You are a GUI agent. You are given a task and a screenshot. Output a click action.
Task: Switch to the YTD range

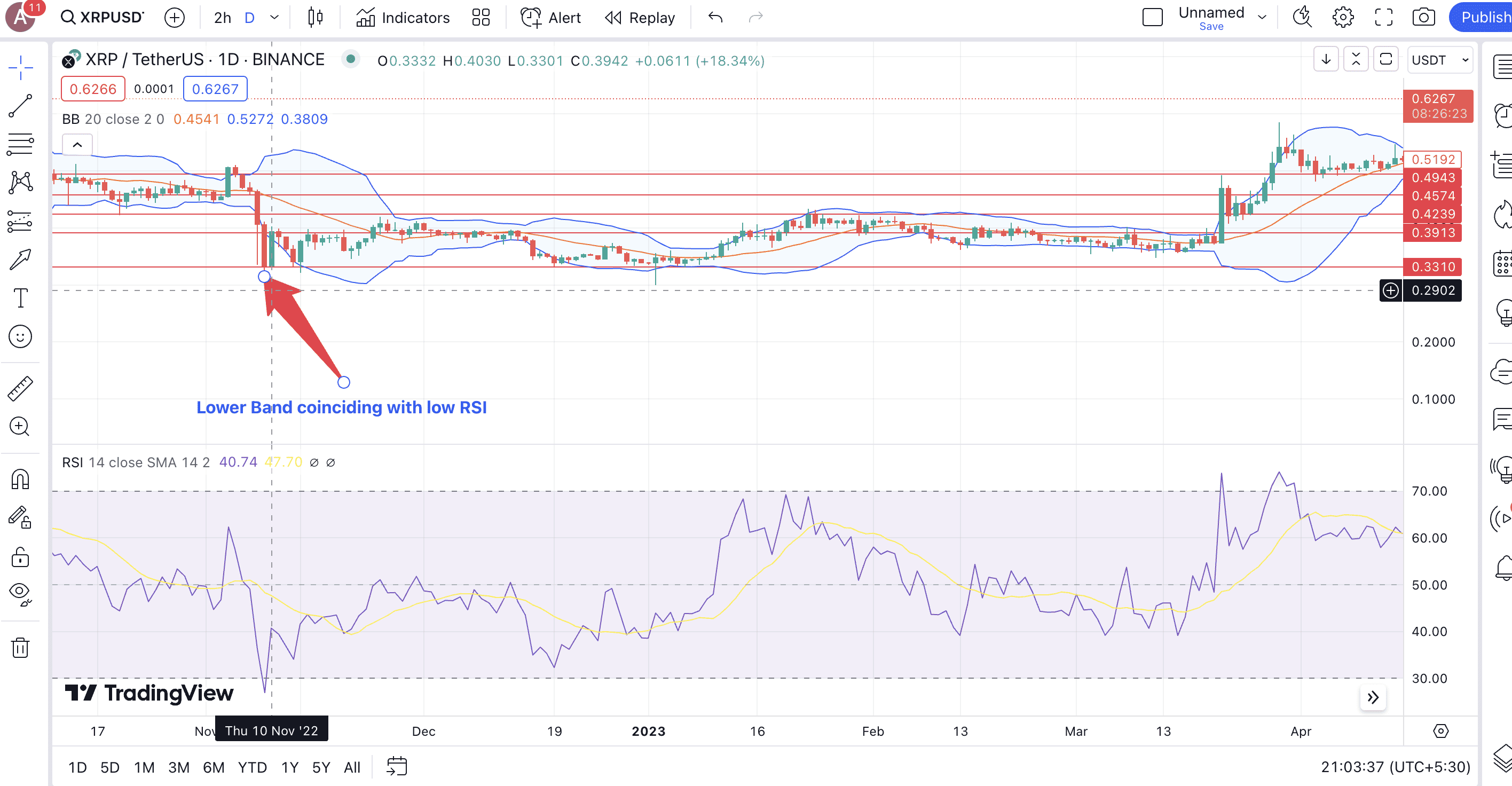[x=252, y=767]
